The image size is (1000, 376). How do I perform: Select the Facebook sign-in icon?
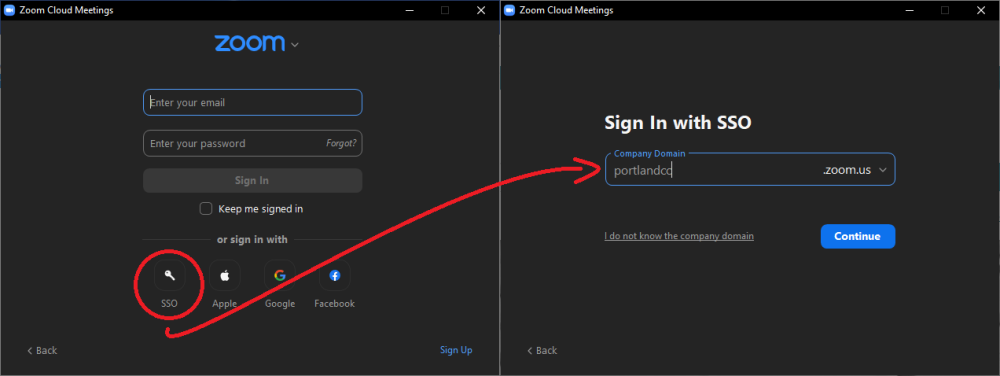[x=334, y=275]
